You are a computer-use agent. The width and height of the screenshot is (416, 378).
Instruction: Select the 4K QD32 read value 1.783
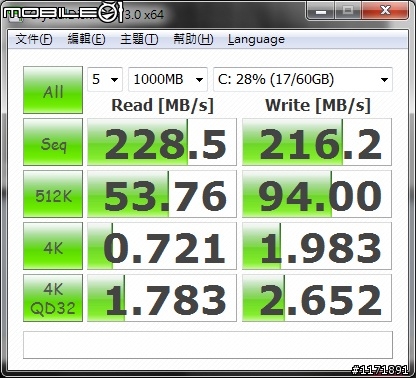pos(162,298)
